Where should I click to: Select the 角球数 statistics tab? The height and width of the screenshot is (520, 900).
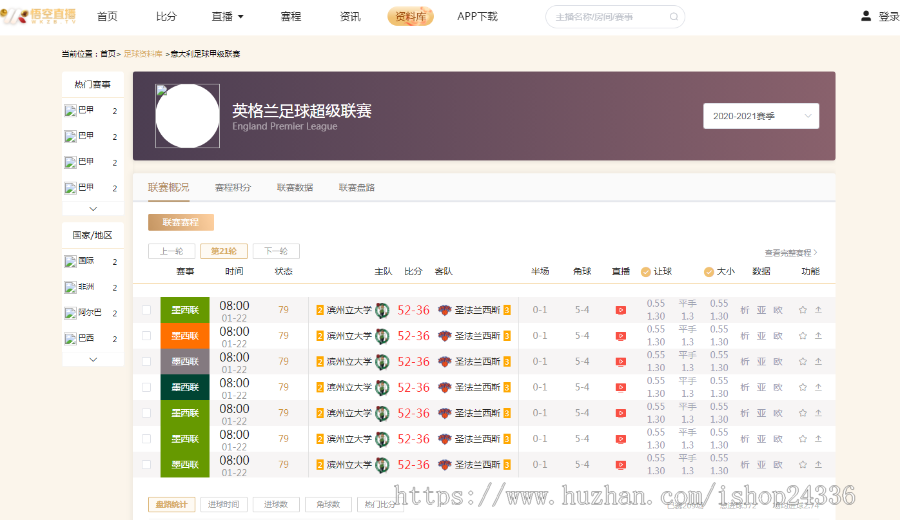click(x=328, y=505)
